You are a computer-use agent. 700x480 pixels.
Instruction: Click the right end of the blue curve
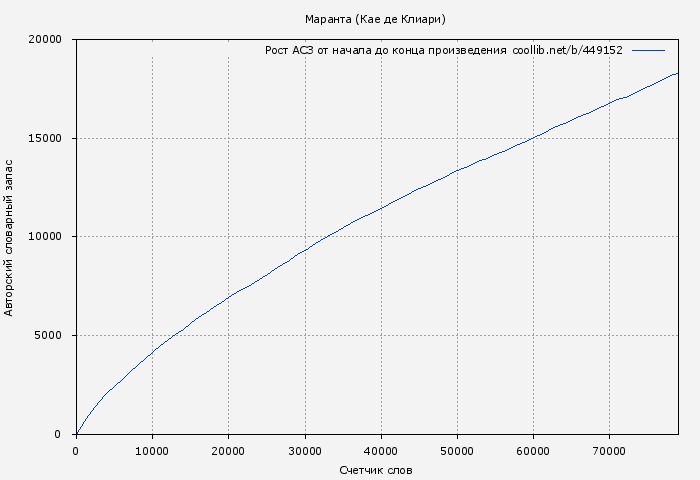click(x=677, y=73)
